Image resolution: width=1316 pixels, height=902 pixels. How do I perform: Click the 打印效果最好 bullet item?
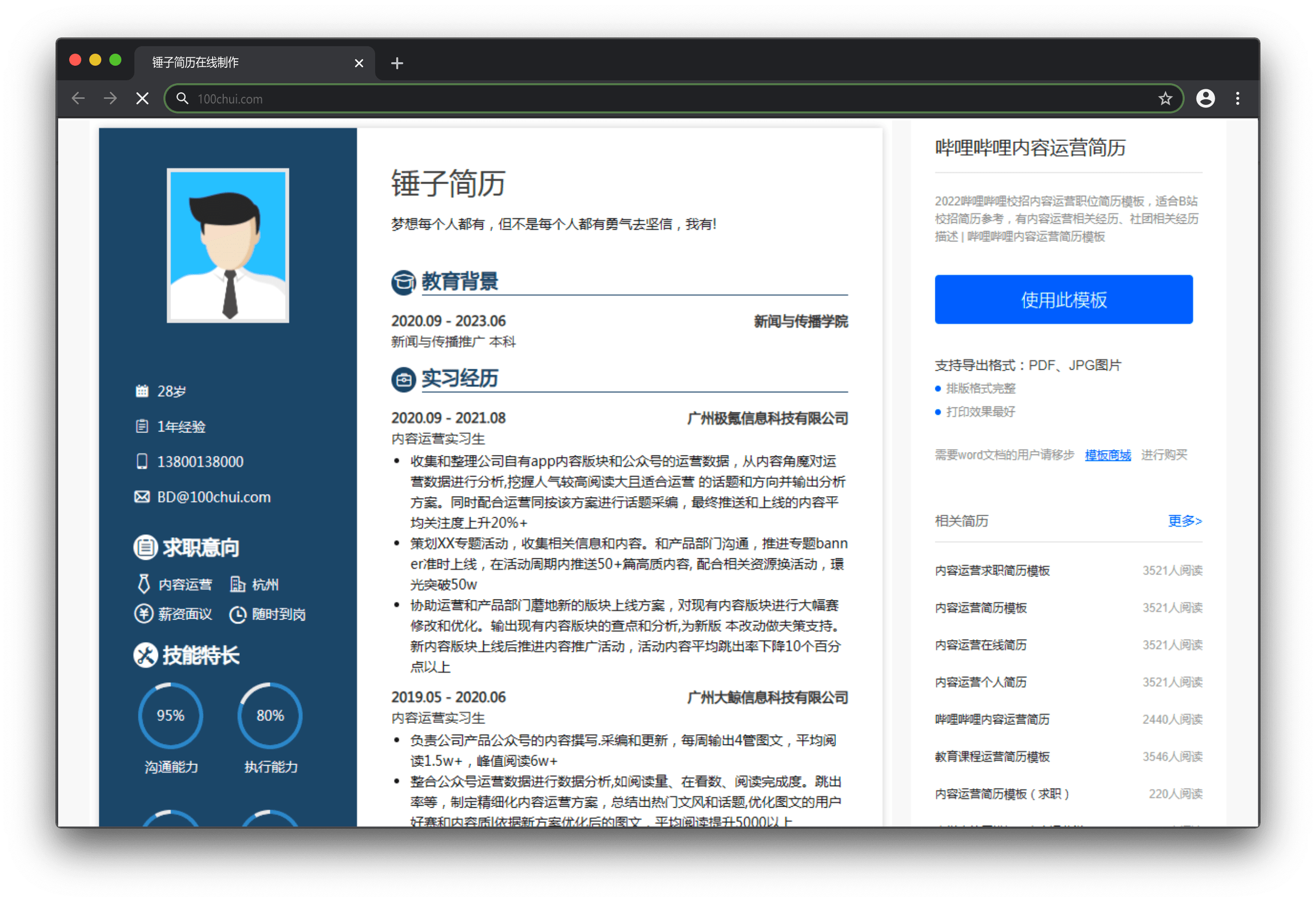[980, 411]
